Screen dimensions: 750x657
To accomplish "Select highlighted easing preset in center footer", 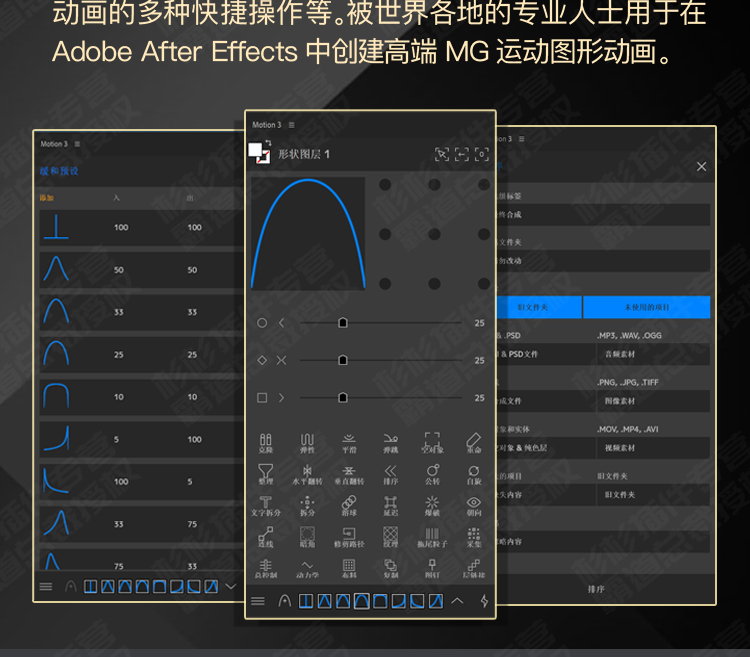I will [361, 601].
